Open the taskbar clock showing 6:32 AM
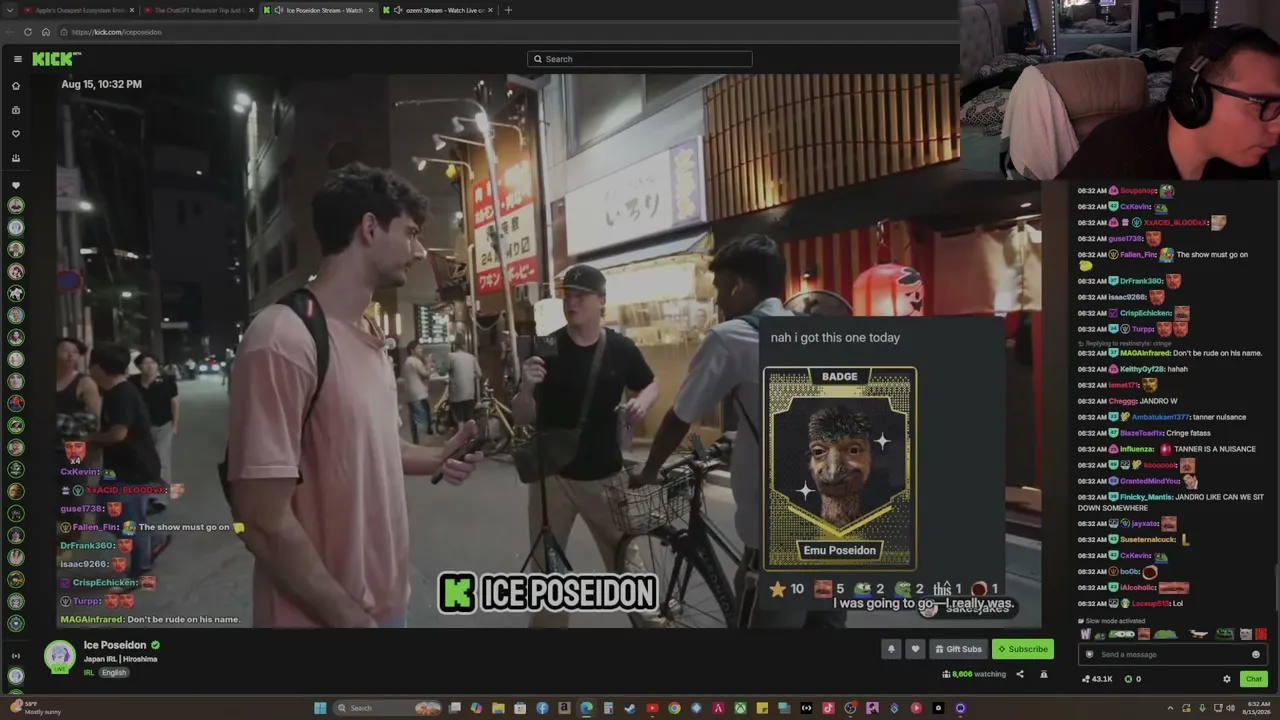This screenshot has width=1280, height=720. point(1257,708)
